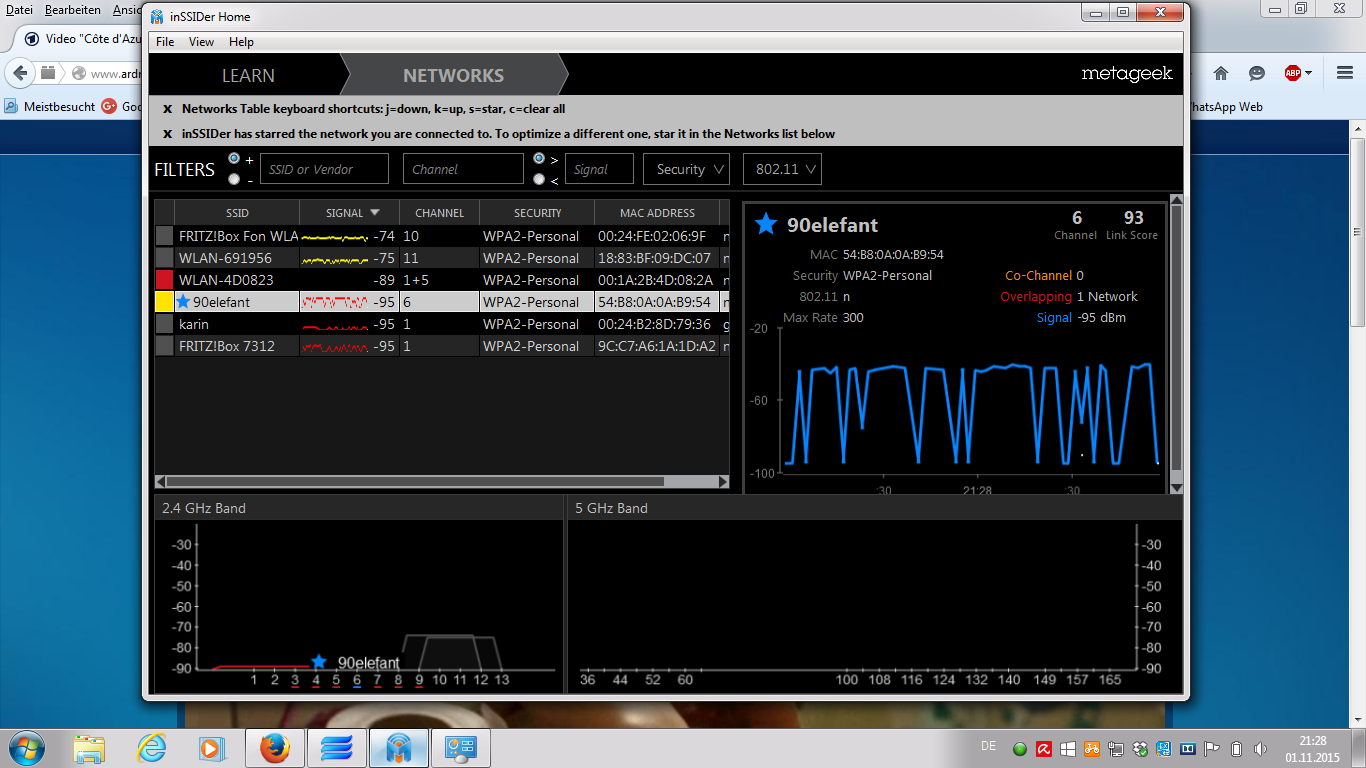Sort by the MAC ADDRESS column header
Viewport: 1366px width, 768px height.
[x=657, y=212]
